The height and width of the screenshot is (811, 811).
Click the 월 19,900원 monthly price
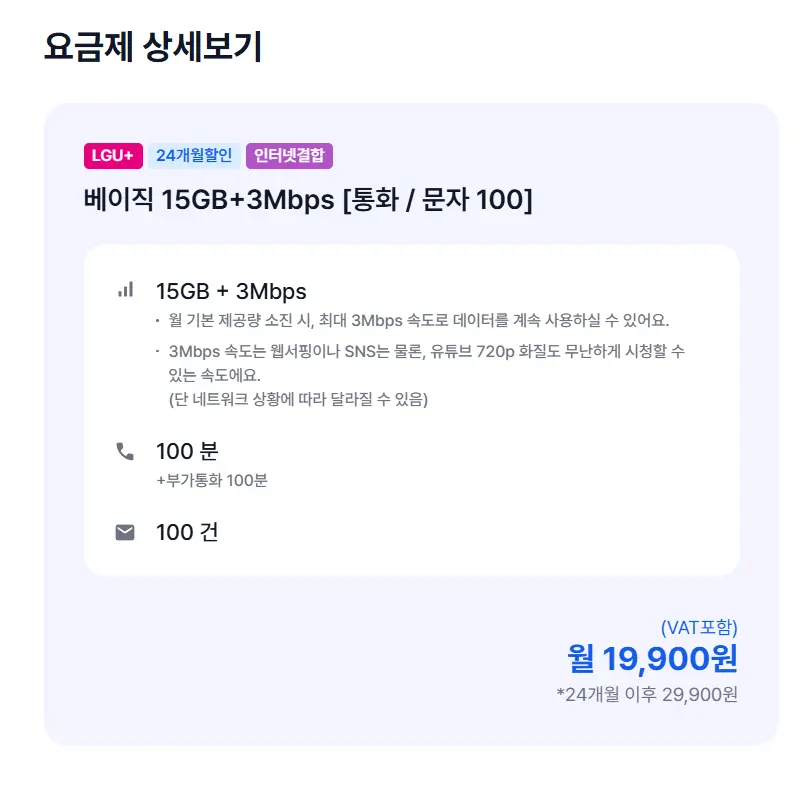tap(652, 658)
